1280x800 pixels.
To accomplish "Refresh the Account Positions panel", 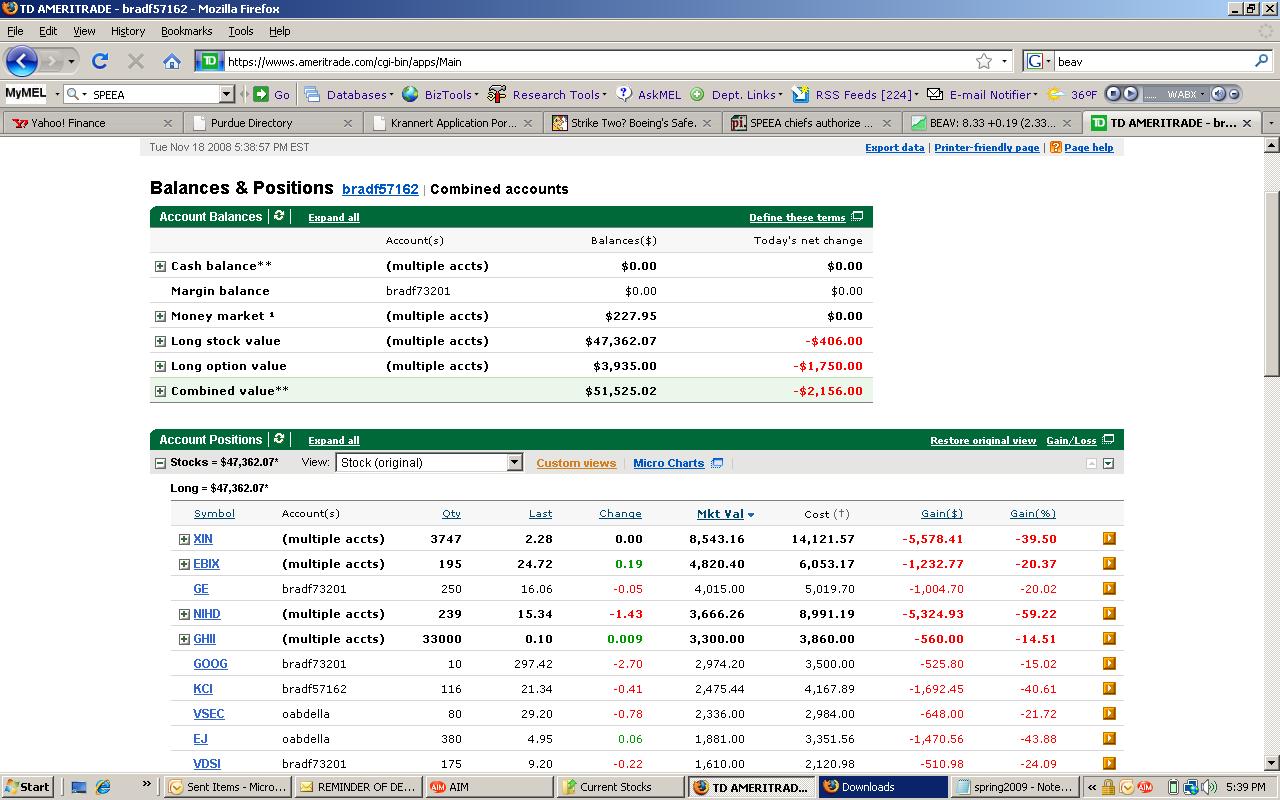I will (x=279, y=439).
